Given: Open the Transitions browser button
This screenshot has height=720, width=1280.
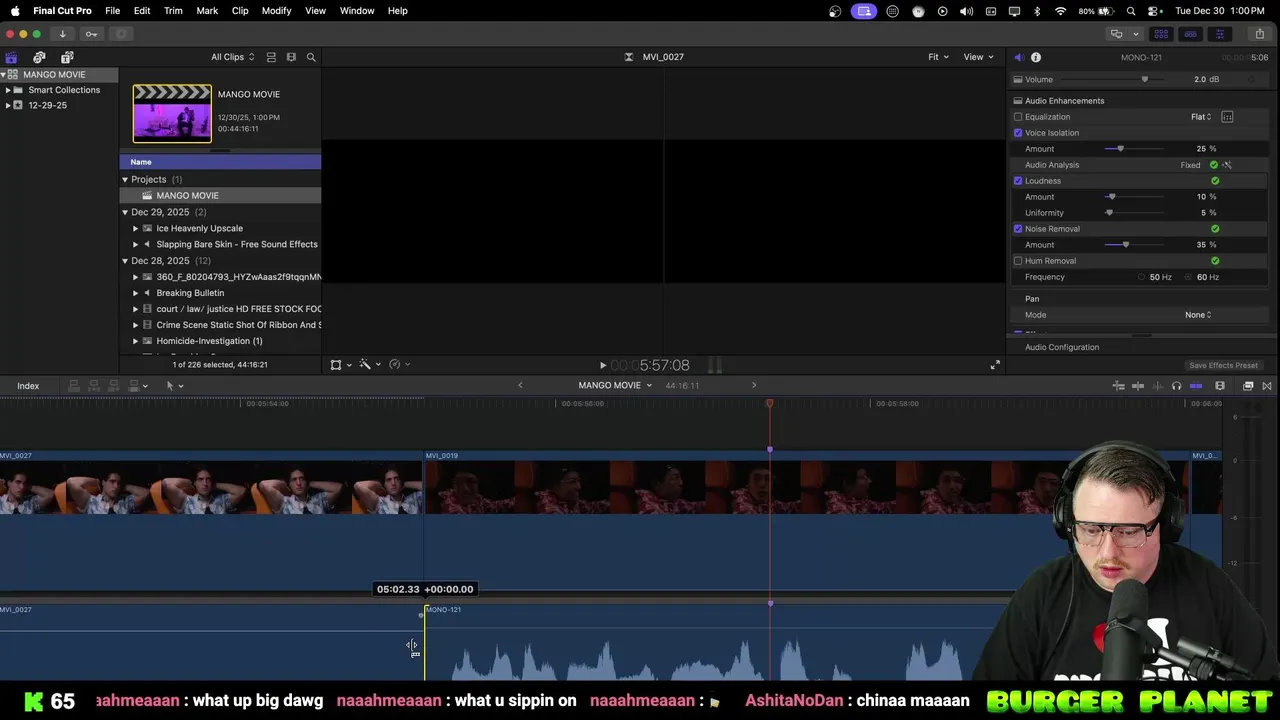Looking at the screenshot, I should click(1267, 386).
